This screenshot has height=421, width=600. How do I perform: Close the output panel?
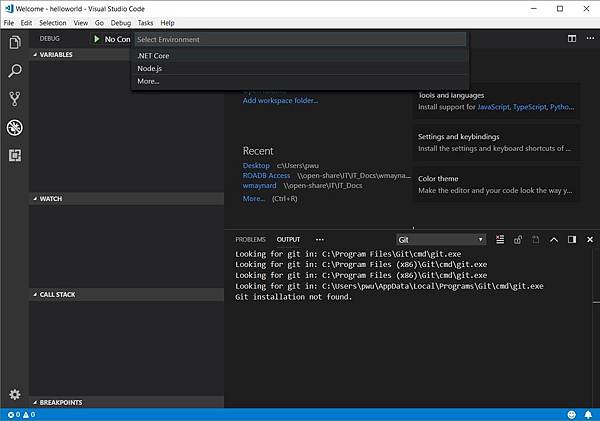(590, 240)
